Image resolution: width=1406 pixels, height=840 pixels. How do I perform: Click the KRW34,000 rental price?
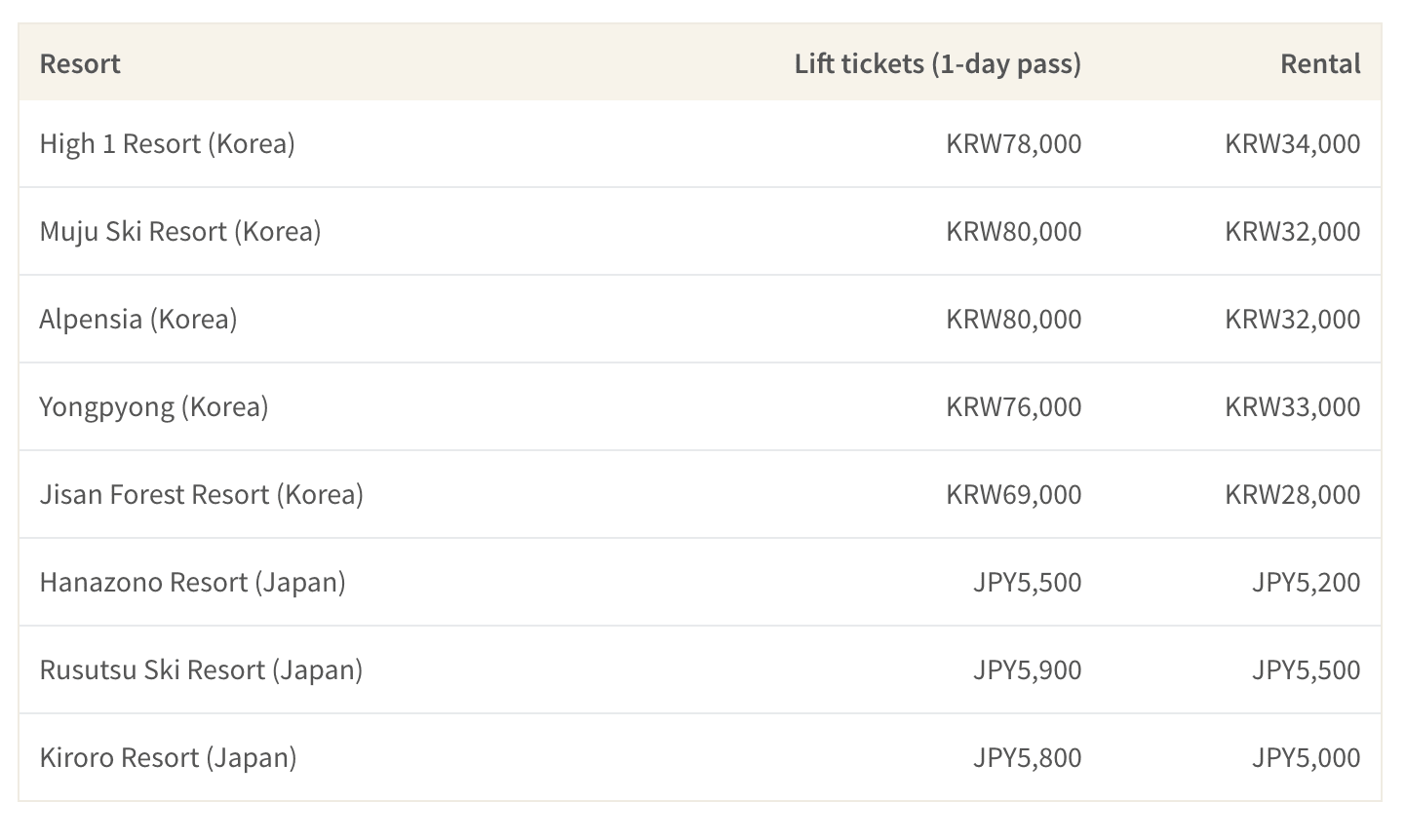click(1293, 143)
